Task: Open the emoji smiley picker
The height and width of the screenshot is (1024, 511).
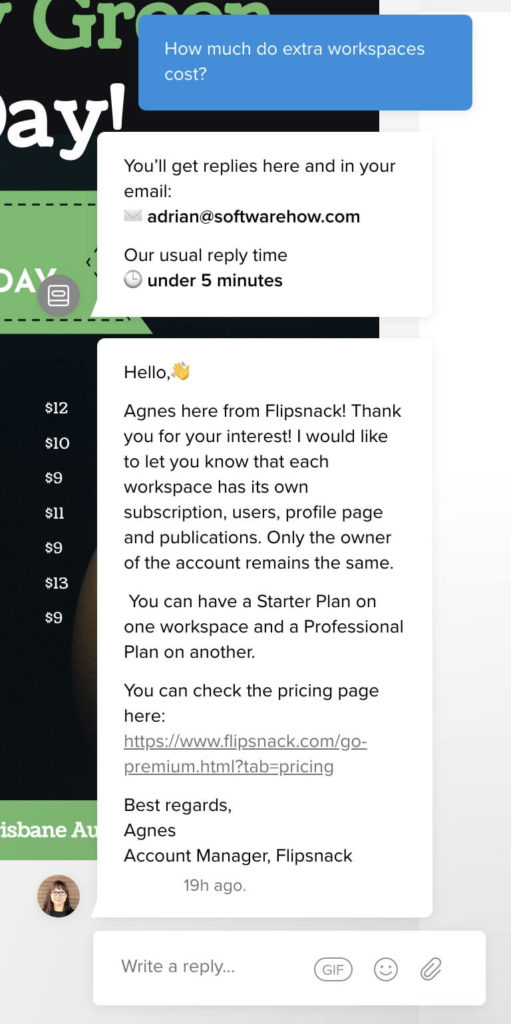Action: point(386,969)
